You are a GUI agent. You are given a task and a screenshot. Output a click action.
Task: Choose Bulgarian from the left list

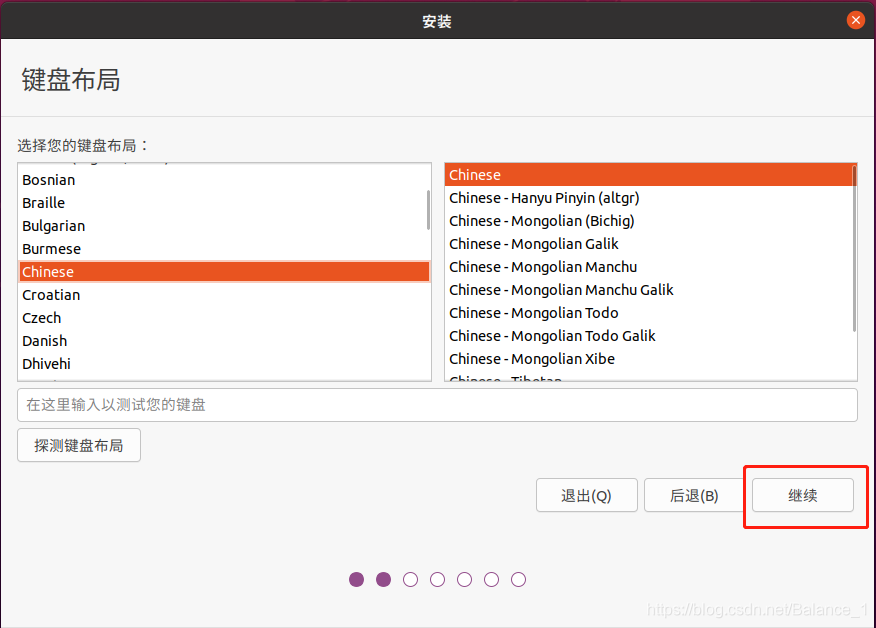coord(224,226)
